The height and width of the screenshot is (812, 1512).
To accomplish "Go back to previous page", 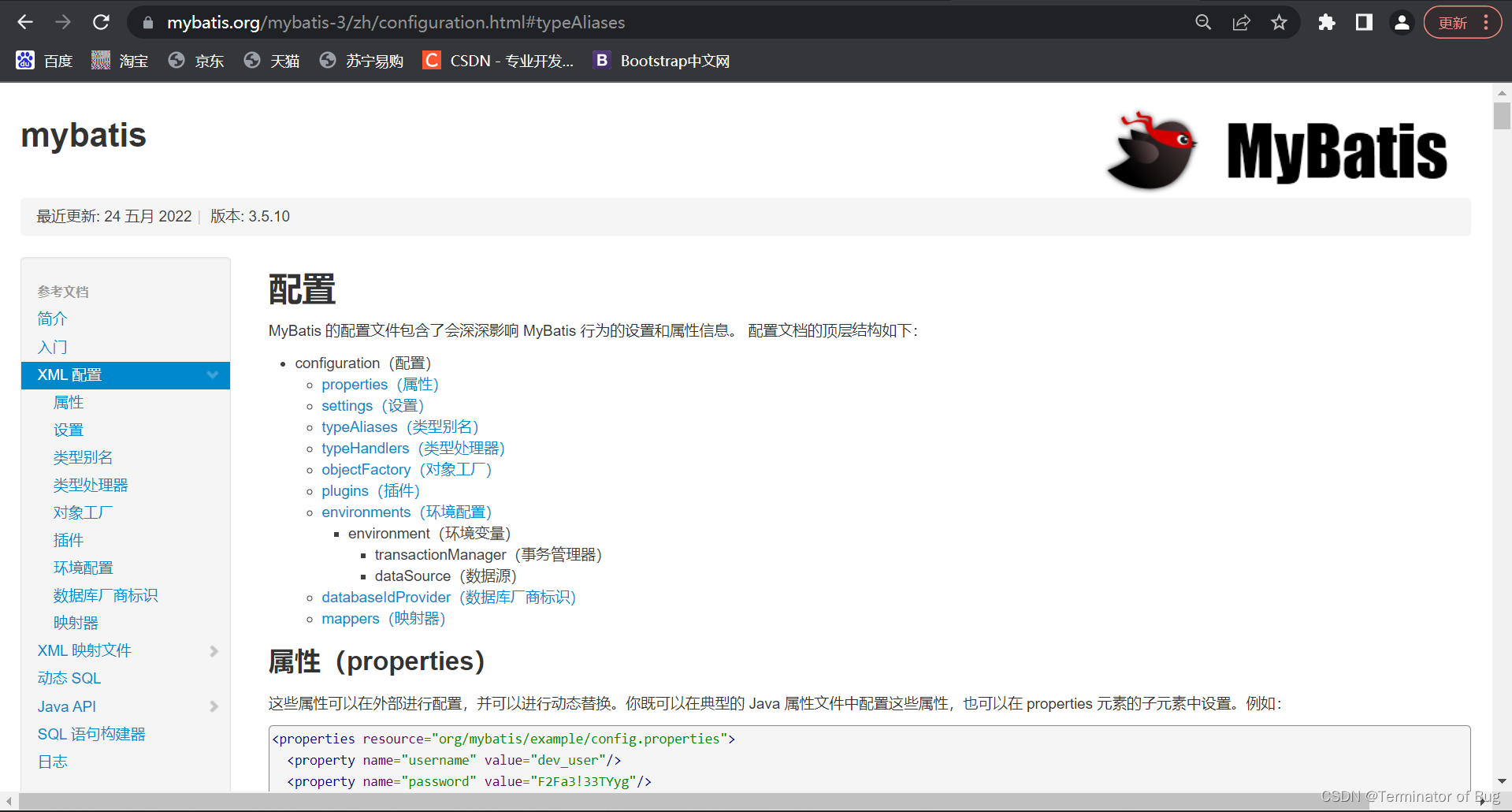I will pyautogui.click(x=25, y=22).
